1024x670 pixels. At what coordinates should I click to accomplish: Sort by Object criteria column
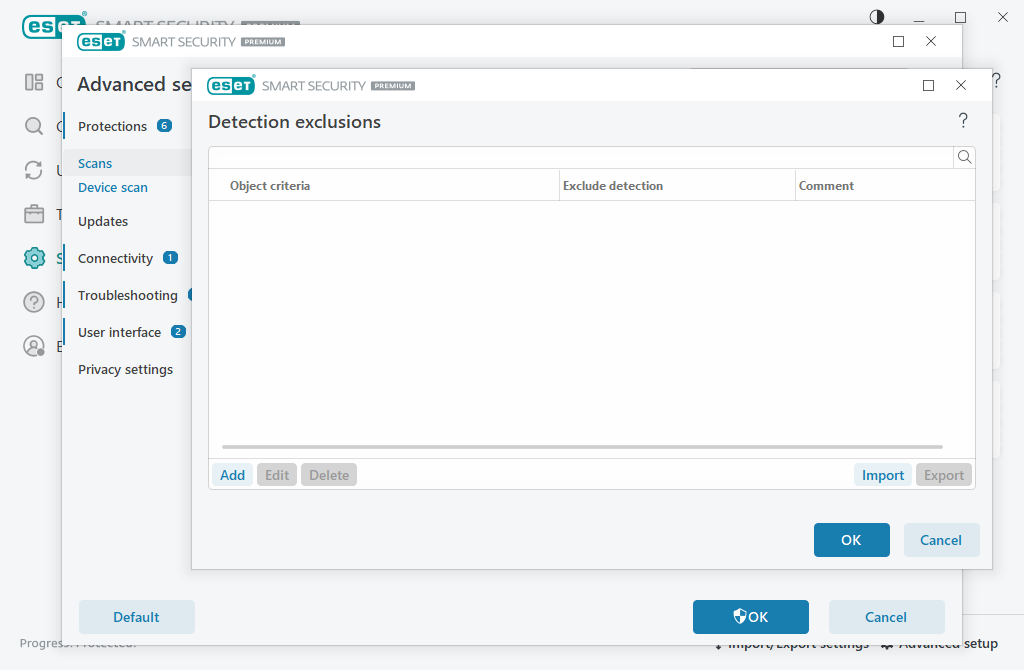[x=384, y=185]
